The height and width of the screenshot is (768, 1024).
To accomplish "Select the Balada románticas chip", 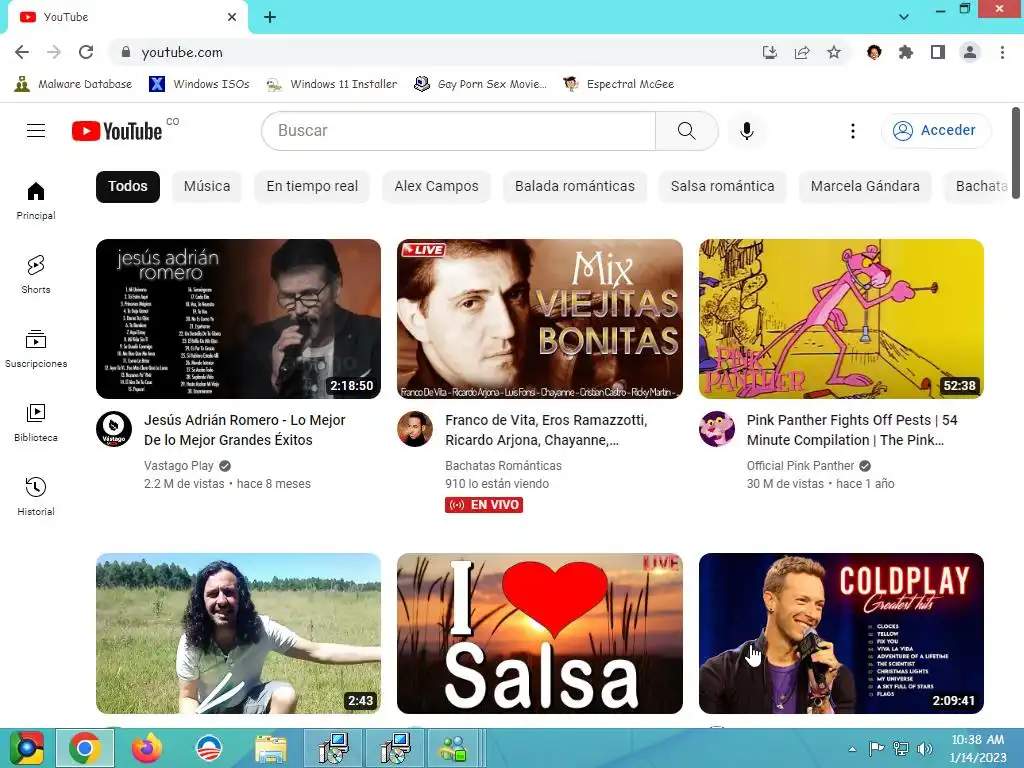I will point(575,186).
